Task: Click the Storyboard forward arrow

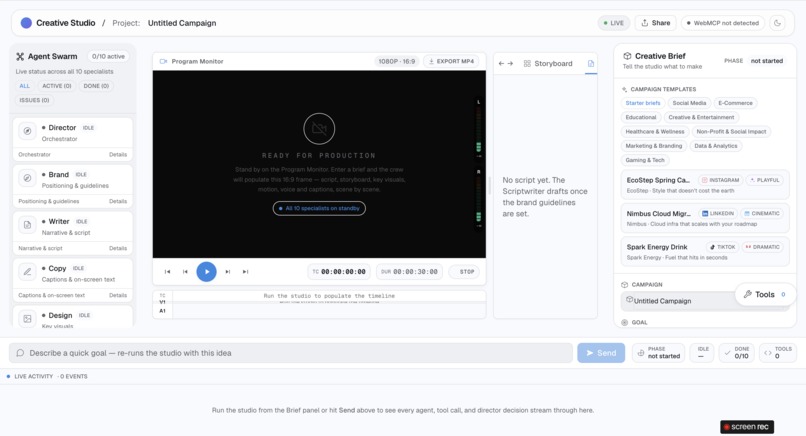Action: click(510, 63)
